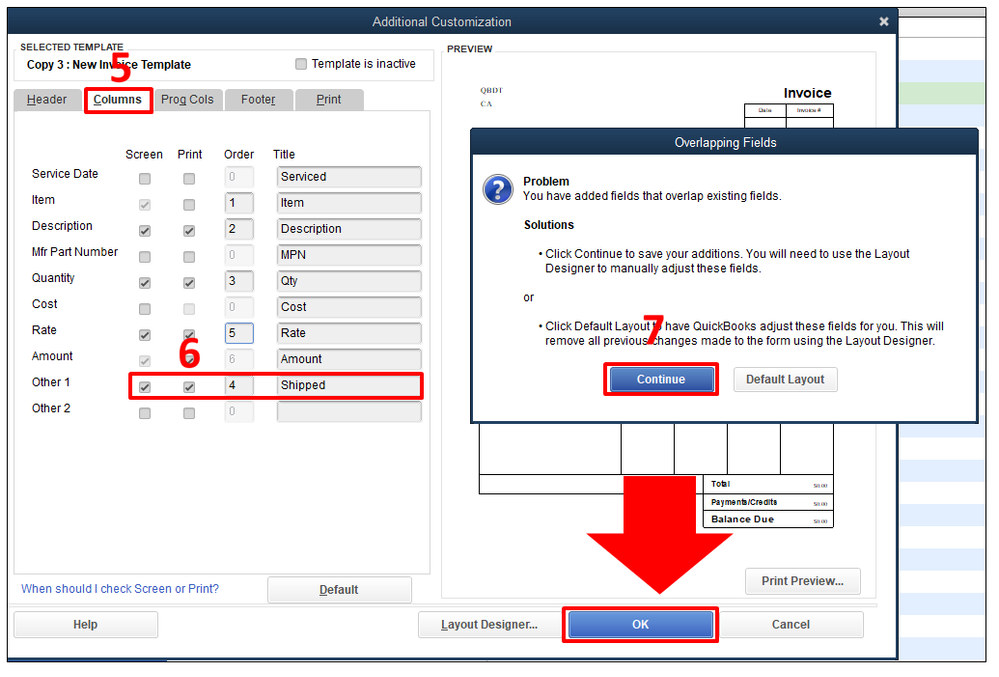This screenshot has height=677, width=999.
Task: Select the Prog Cols tab
Action: pyautogui.click(x=187, y=99)
